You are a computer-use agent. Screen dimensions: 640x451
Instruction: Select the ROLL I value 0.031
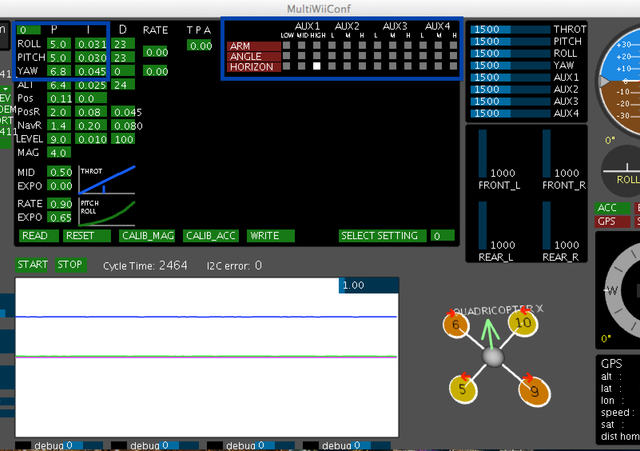91,44
